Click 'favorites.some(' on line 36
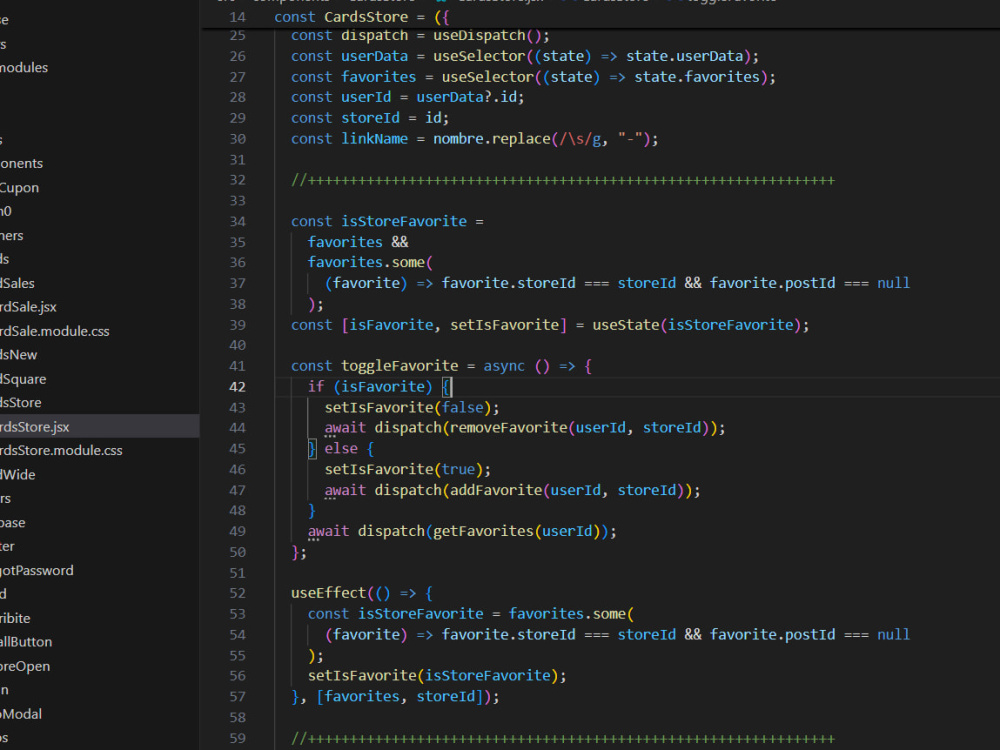The image size is (1000, 750). point(370,262)
